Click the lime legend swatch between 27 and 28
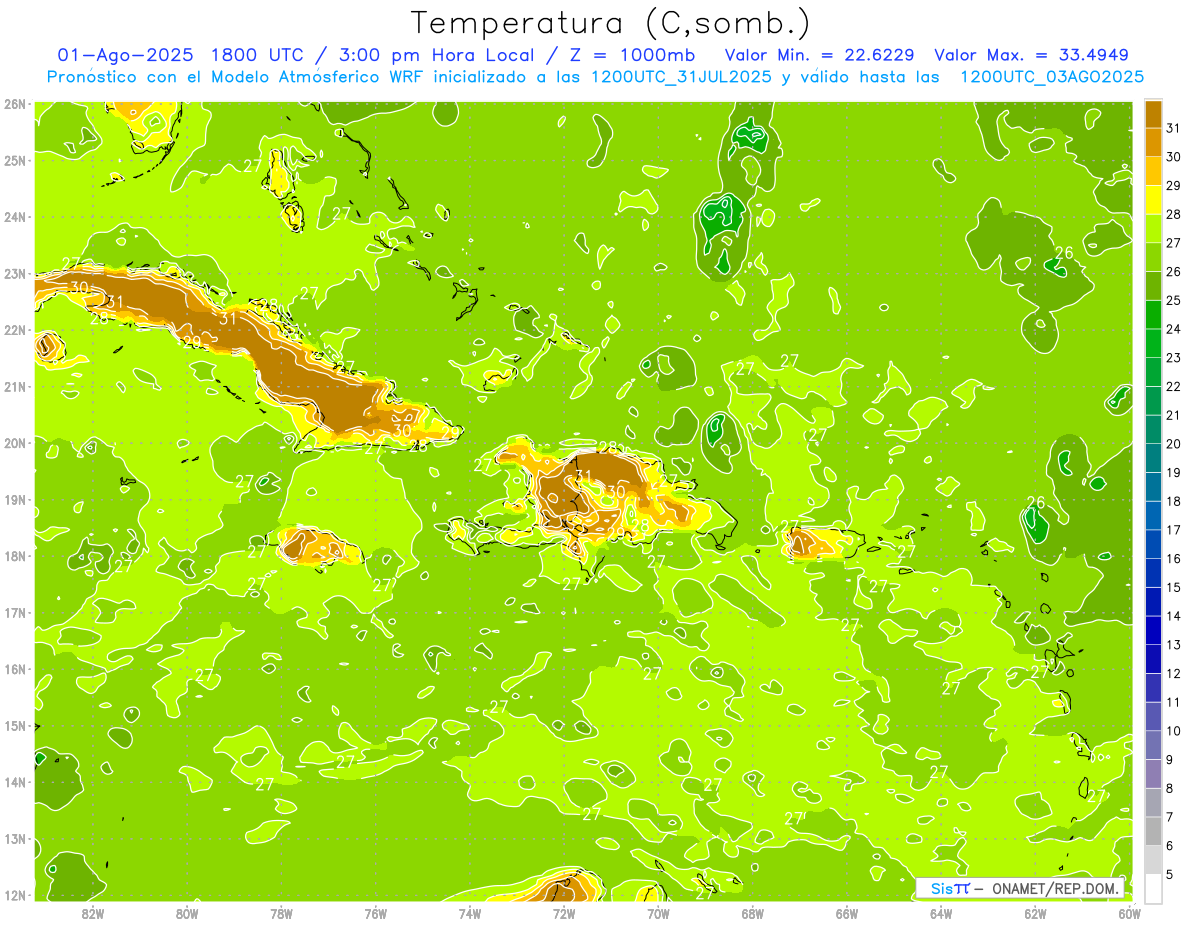Viewport: 1200px width, 927px height. coord(1153,228)
